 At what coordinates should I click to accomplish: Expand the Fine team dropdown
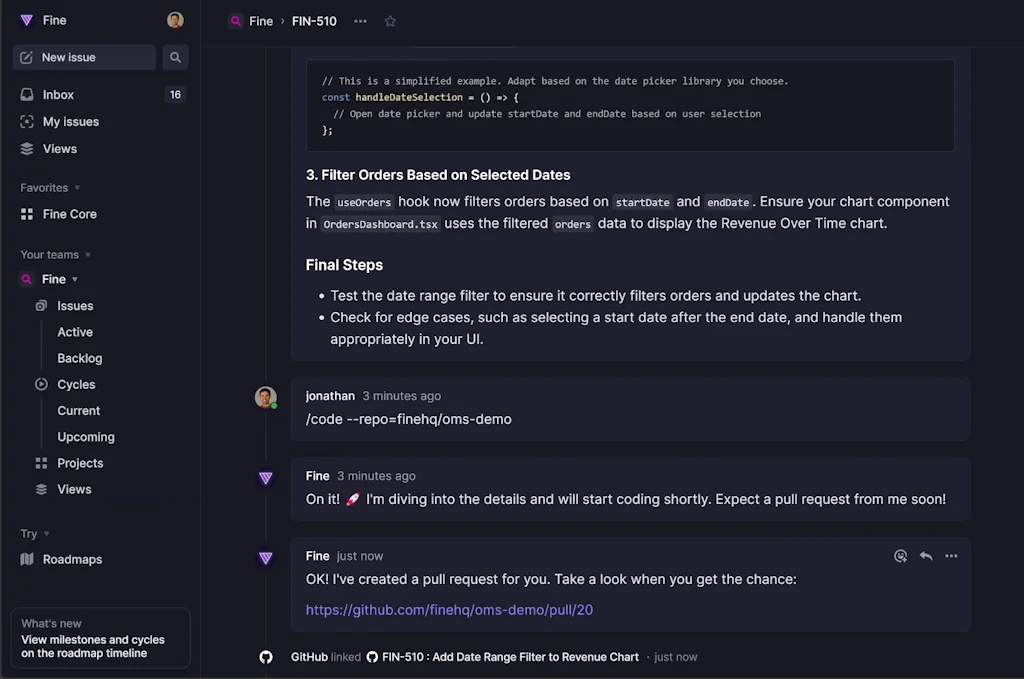point(75,279)
